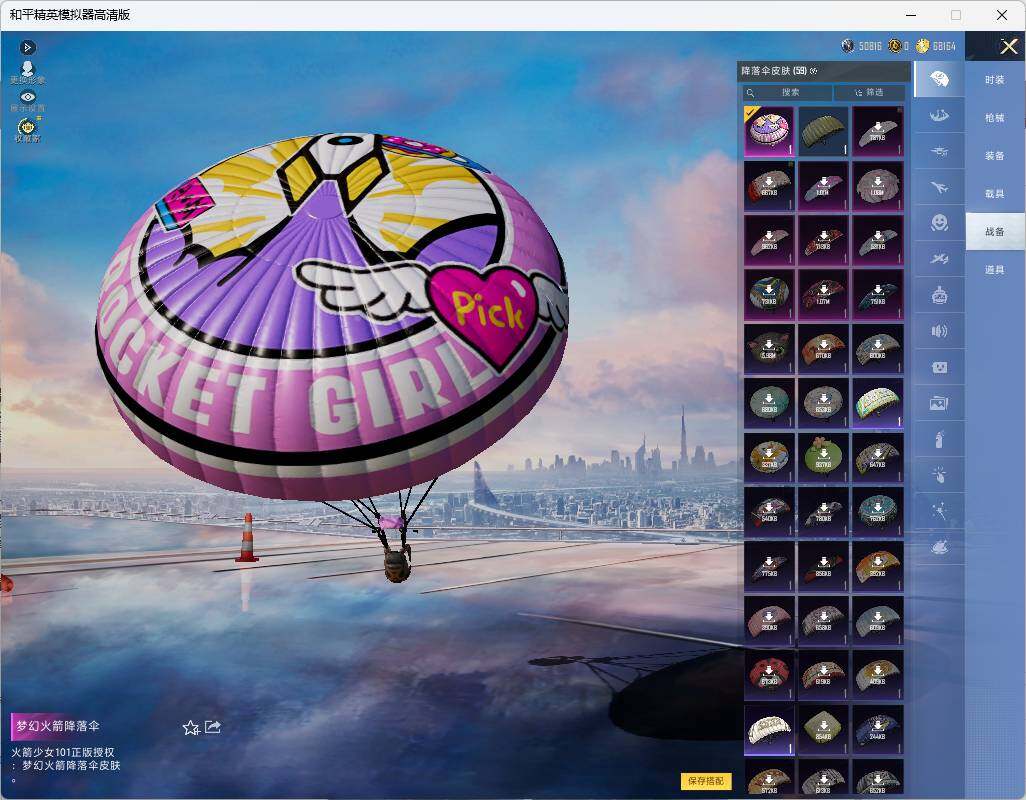1026x800 pixels.
Task: Open the helicopter icon category
Action: [939, 152]
